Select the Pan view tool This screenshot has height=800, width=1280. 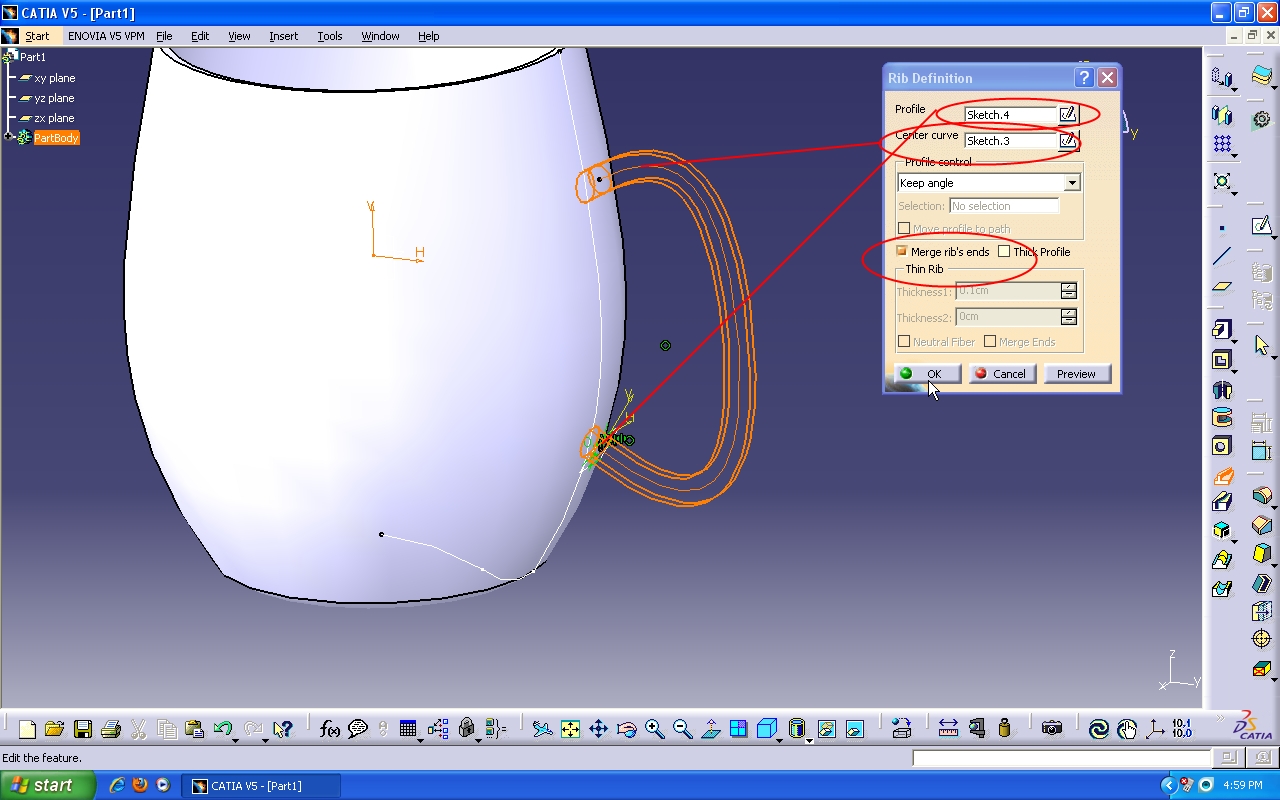click(x=598, y=729)
